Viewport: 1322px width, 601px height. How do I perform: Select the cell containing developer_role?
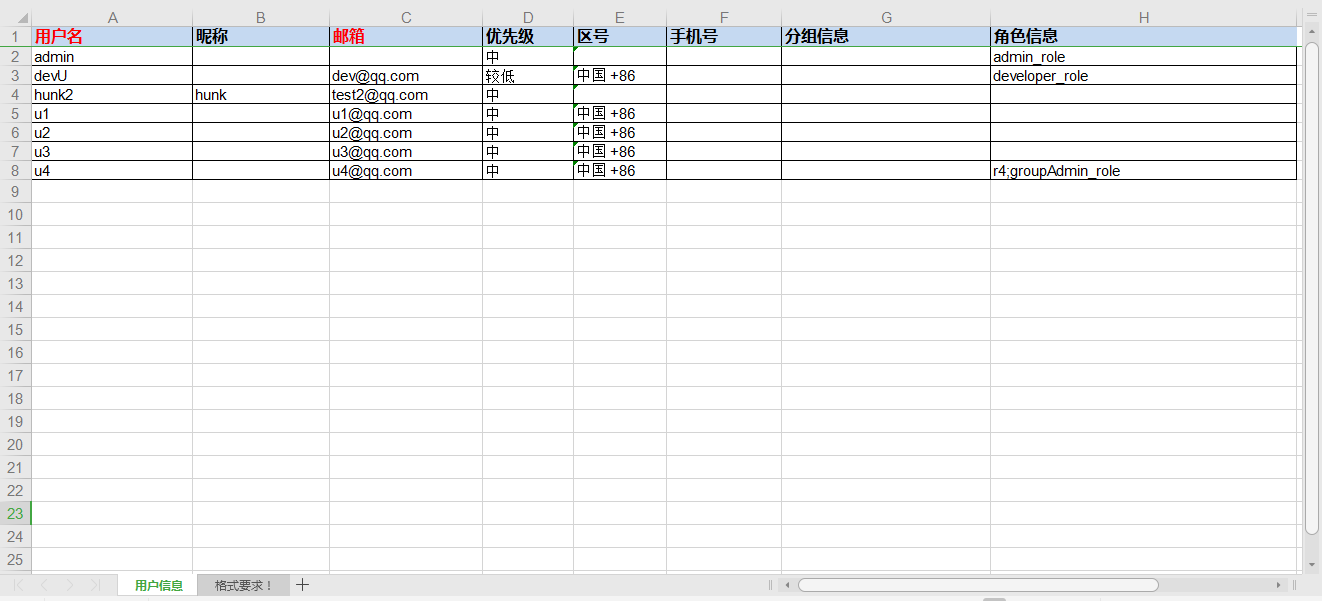tap(1143, 76)
